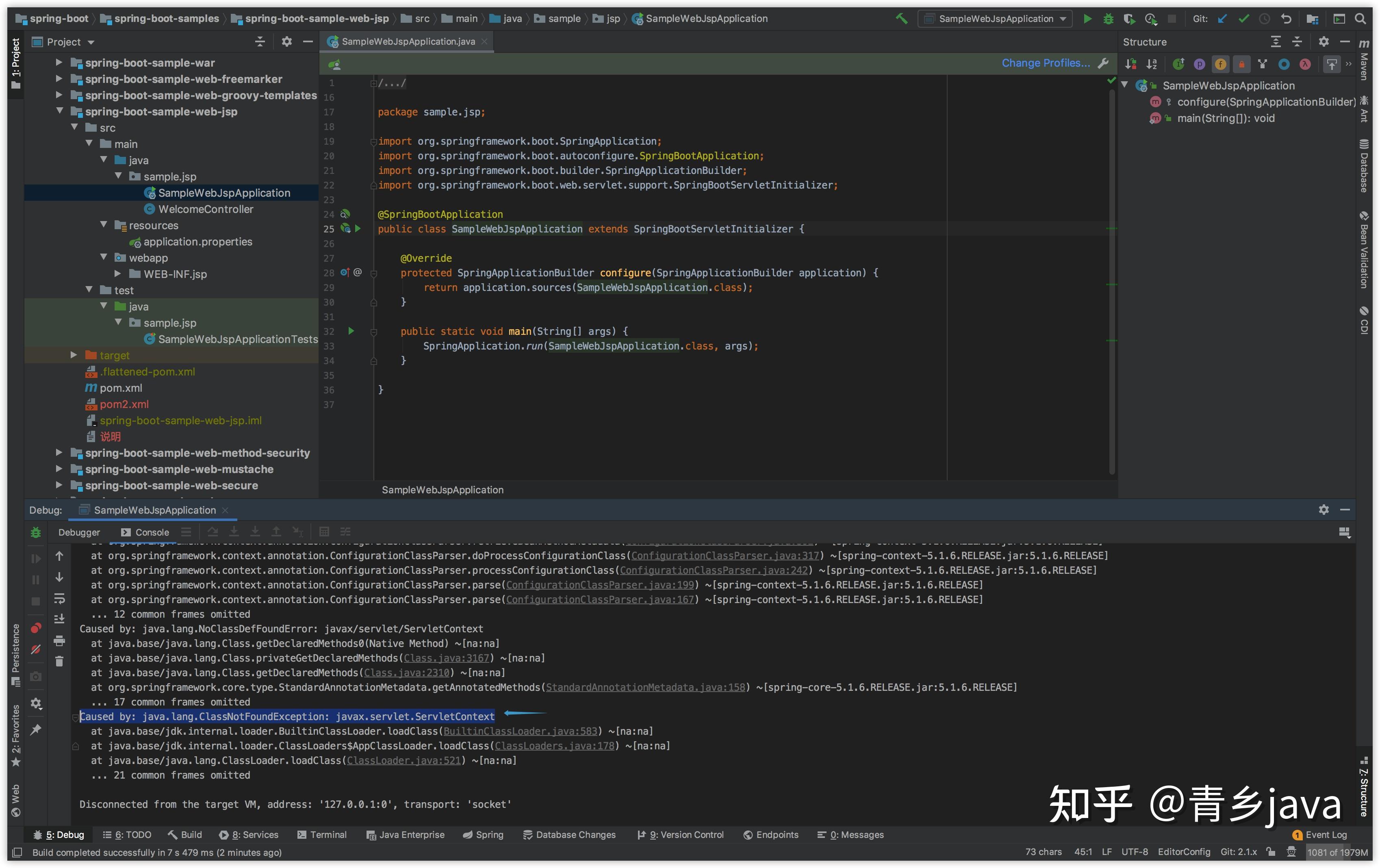
Task: Collapse the src folder in the Project tree
Action: (75, 127)
